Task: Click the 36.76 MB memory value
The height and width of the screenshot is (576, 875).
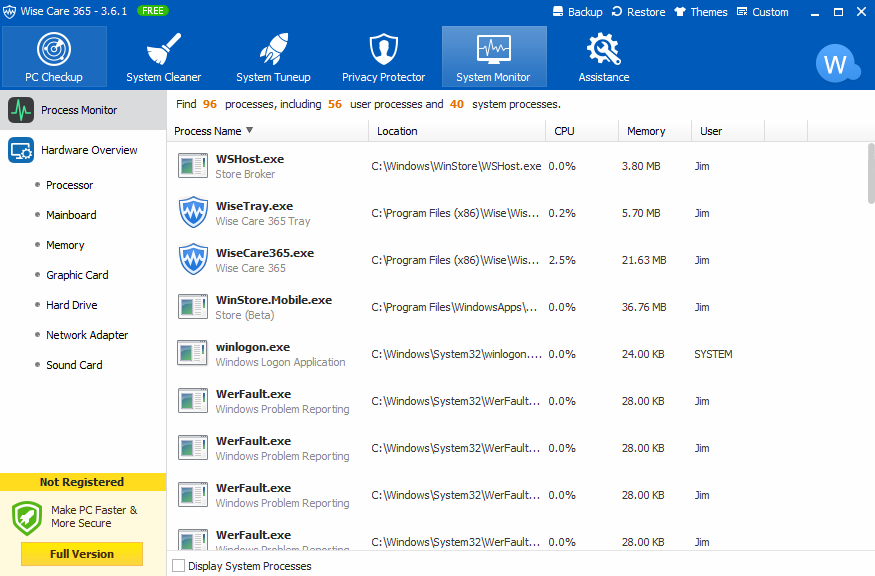Action: [644, 307]
